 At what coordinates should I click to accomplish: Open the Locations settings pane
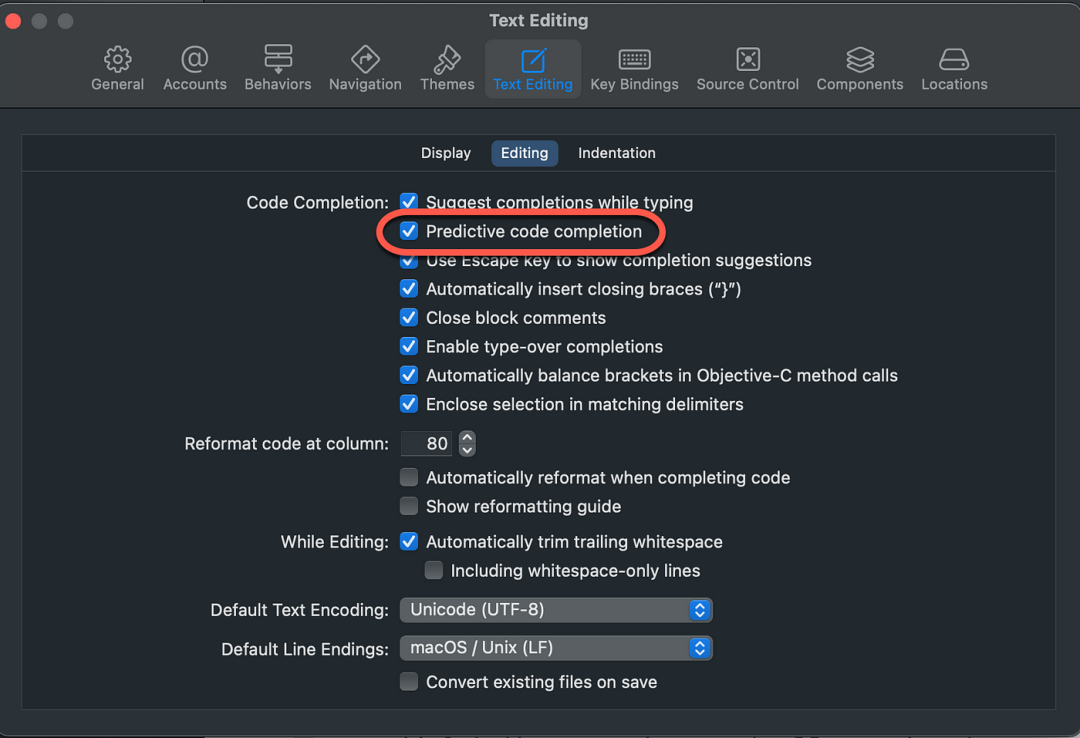[953, 67]
